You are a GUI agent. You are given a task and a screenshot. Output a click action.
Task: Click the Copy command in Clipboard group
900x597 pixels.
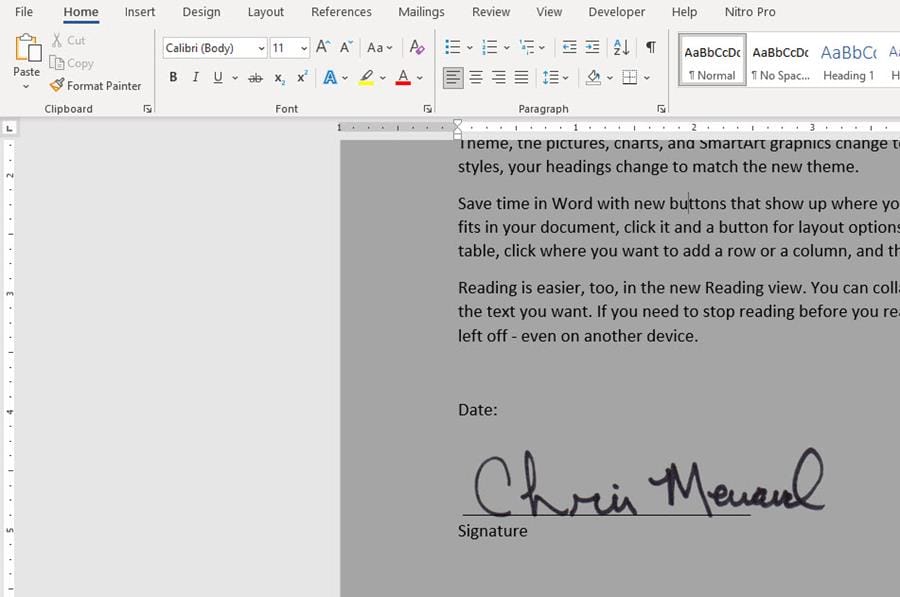point(72,63)
